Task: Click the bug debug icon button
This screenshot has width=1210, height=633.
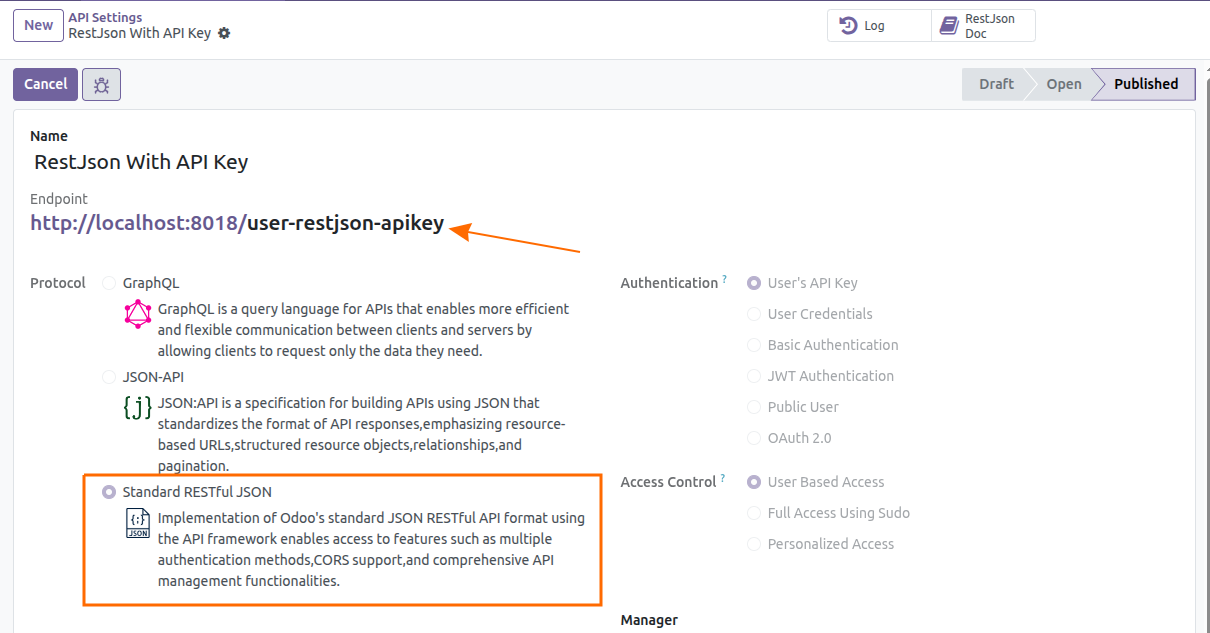Action: [101, 85]
